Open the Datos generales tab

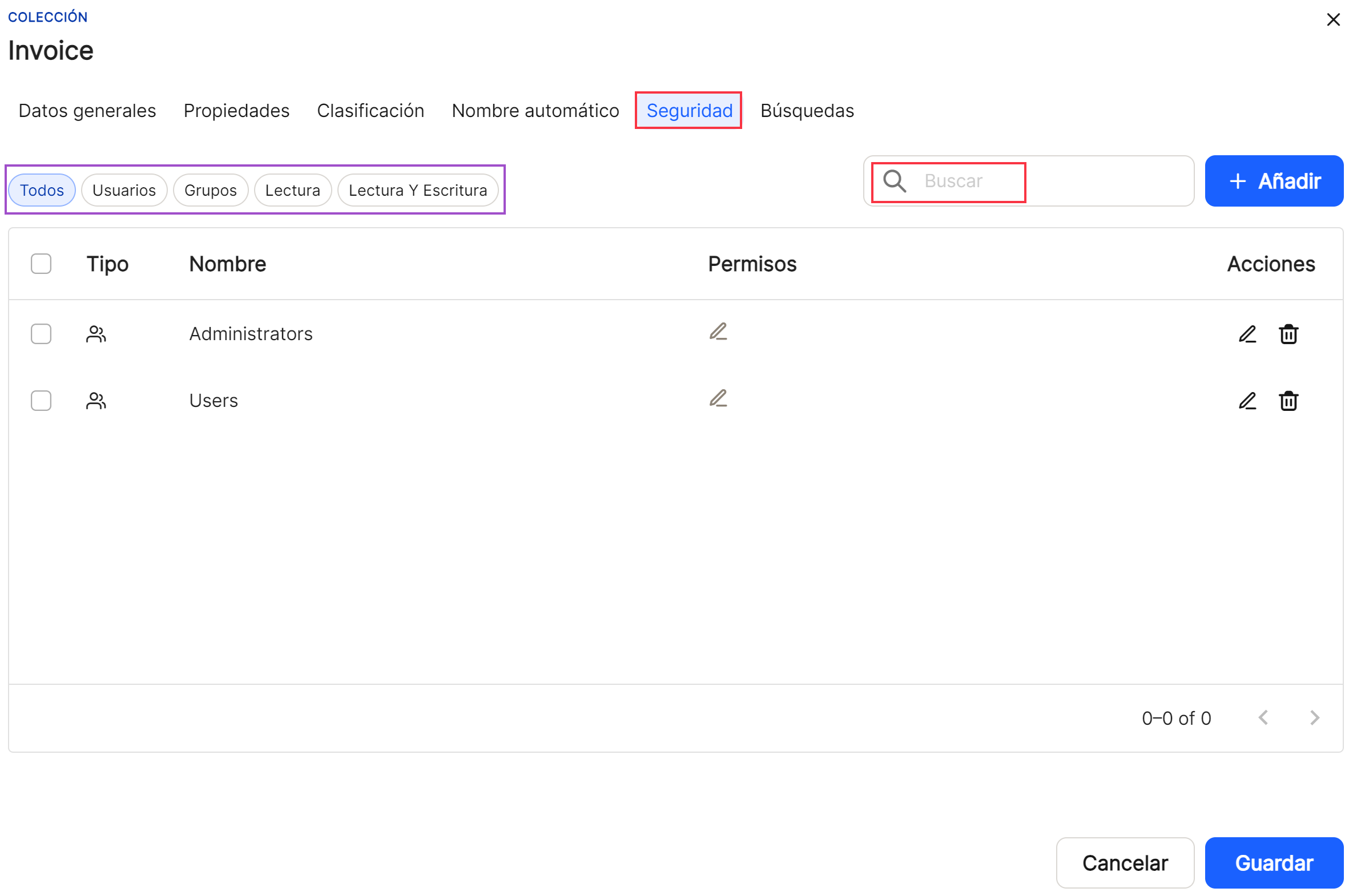pos(87,111)
